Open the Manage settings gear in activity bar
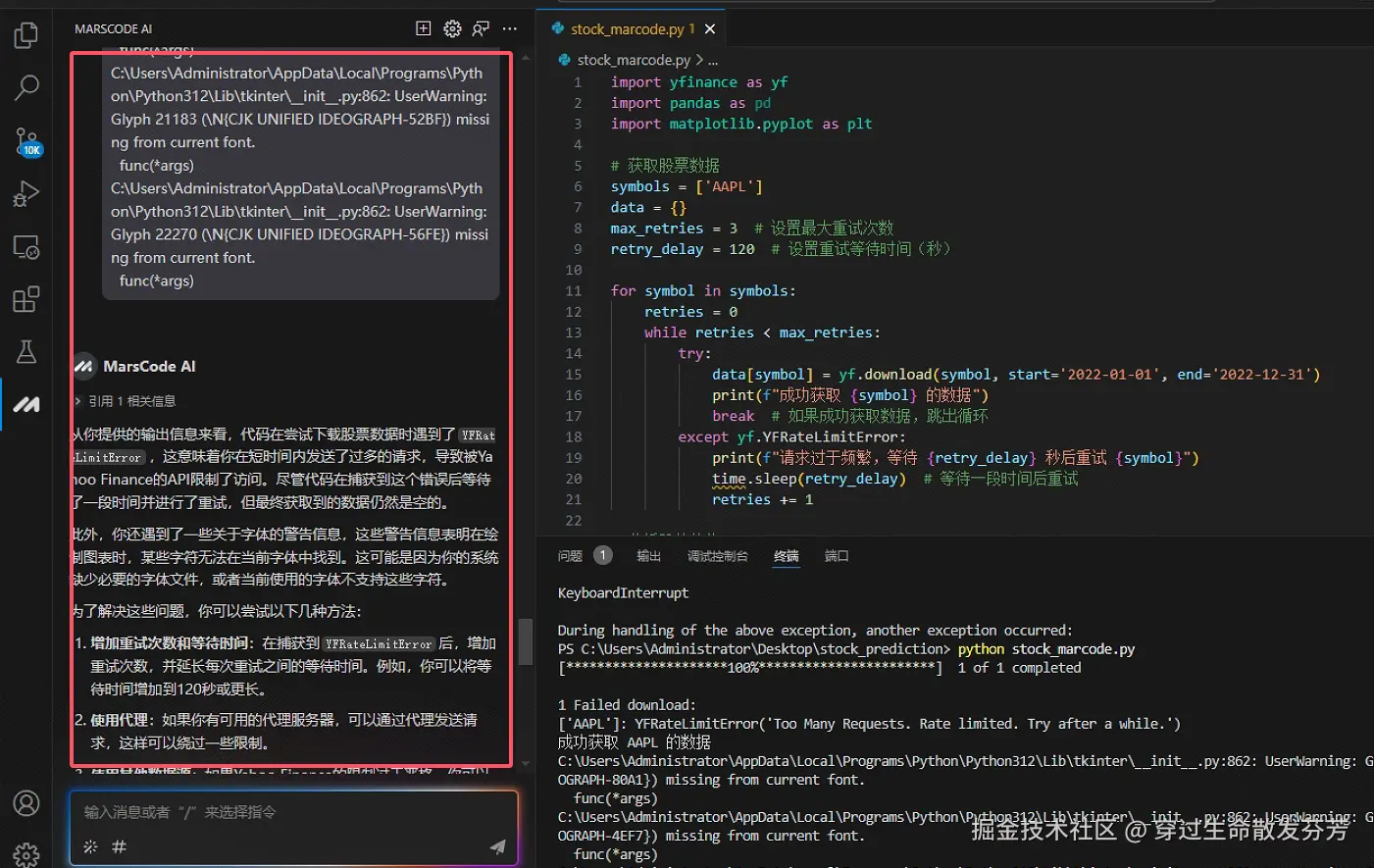Screen dimensions: 1374x868 (26, 855)
